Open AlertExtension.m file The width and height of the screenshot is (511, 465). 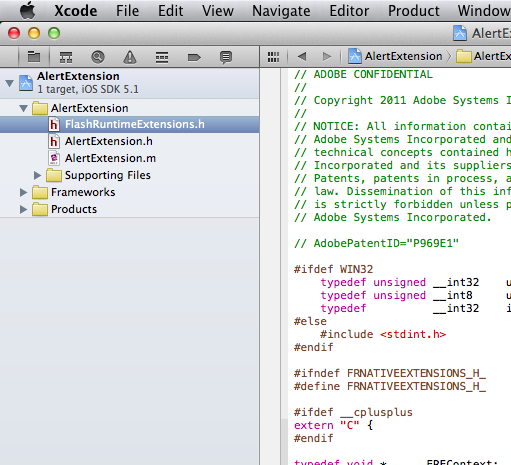pos(129,158)
